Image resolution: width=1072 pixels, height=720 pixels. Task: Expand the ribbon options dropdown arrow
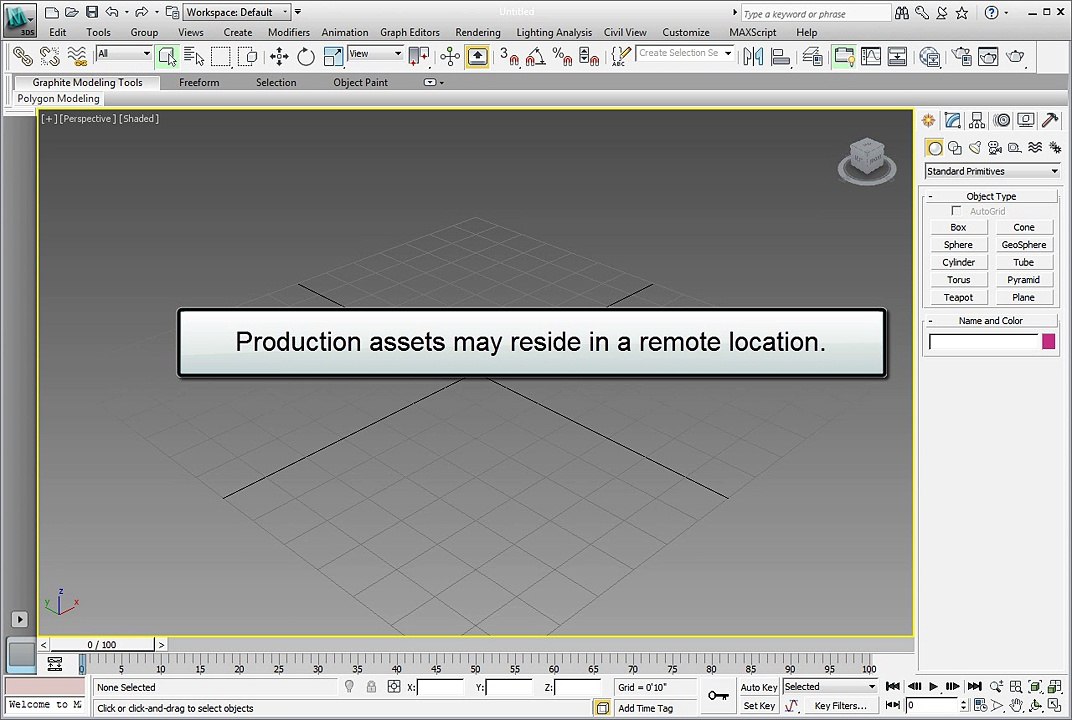(433, 83)
